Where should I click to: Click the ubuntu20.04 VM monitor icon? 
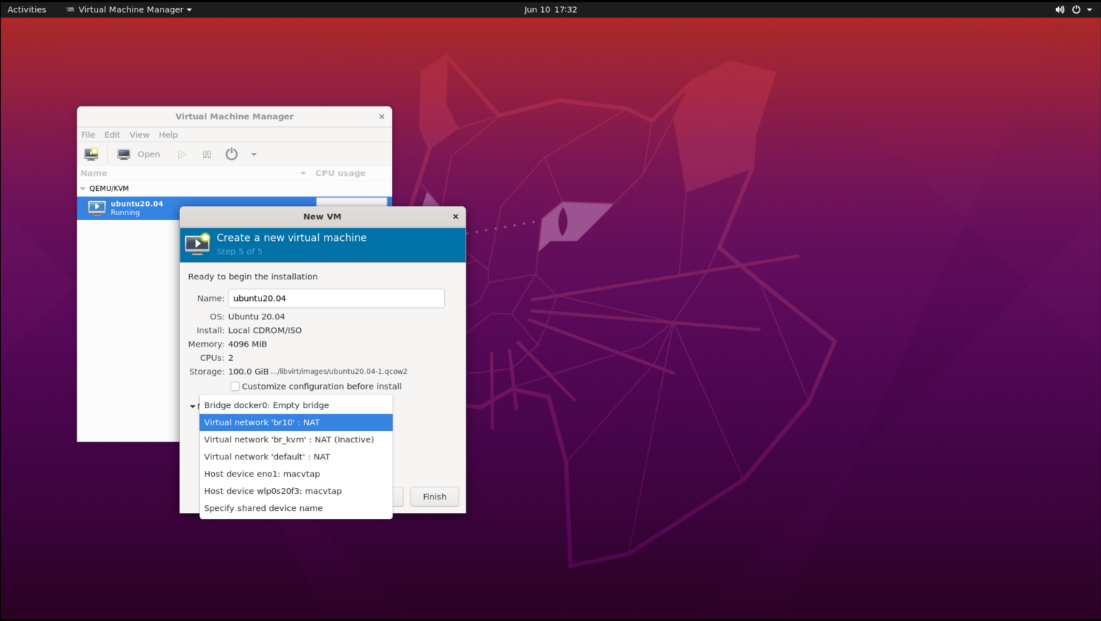(x=97, y=207)
